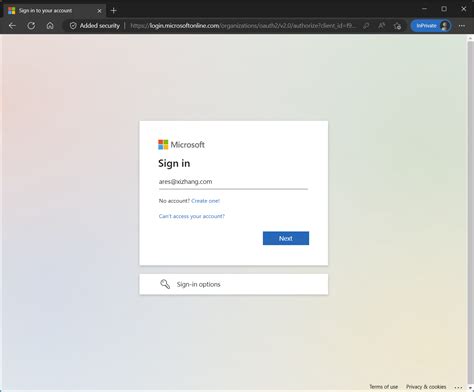
Task: Click the Sign in heading text
Action: [x=174, y=163]
